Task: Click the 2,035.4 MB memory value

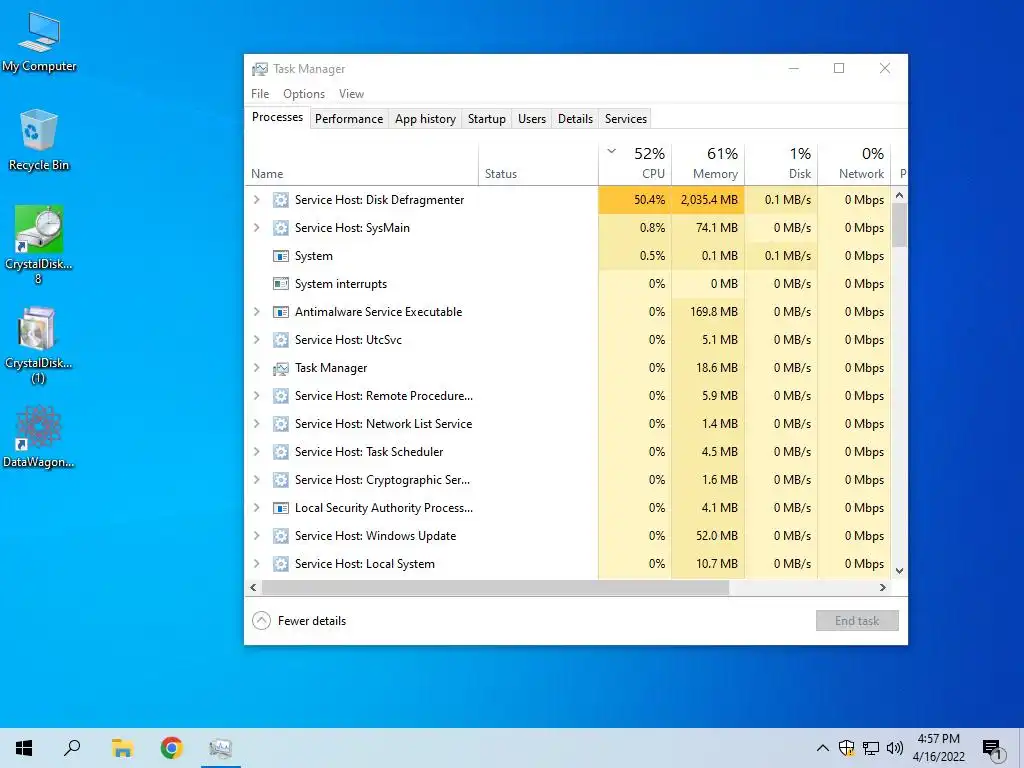Action: click(x=709, y=200)
